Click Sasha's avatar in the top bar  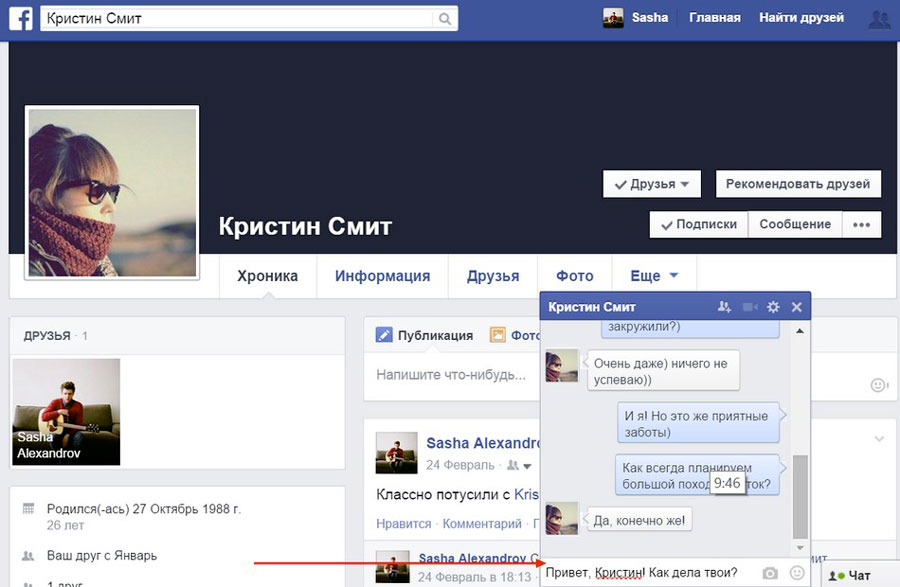[x=613, y=18]
